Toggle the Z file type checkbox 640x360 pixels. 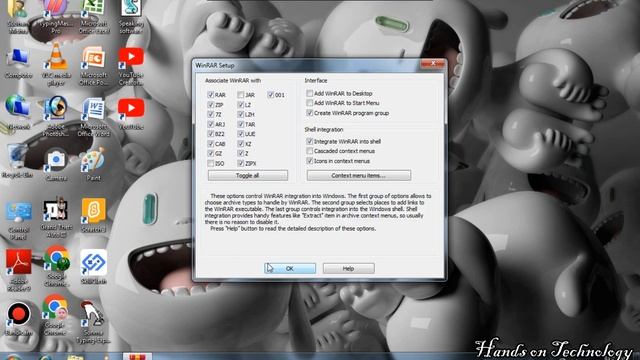241,153
